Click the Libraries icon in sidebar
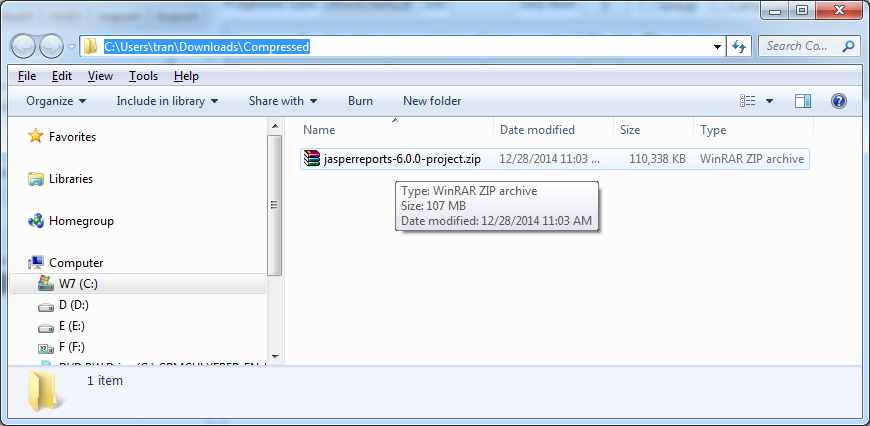Image resolution: width=870 pixels, height=426 pixels. coord(36,179)
